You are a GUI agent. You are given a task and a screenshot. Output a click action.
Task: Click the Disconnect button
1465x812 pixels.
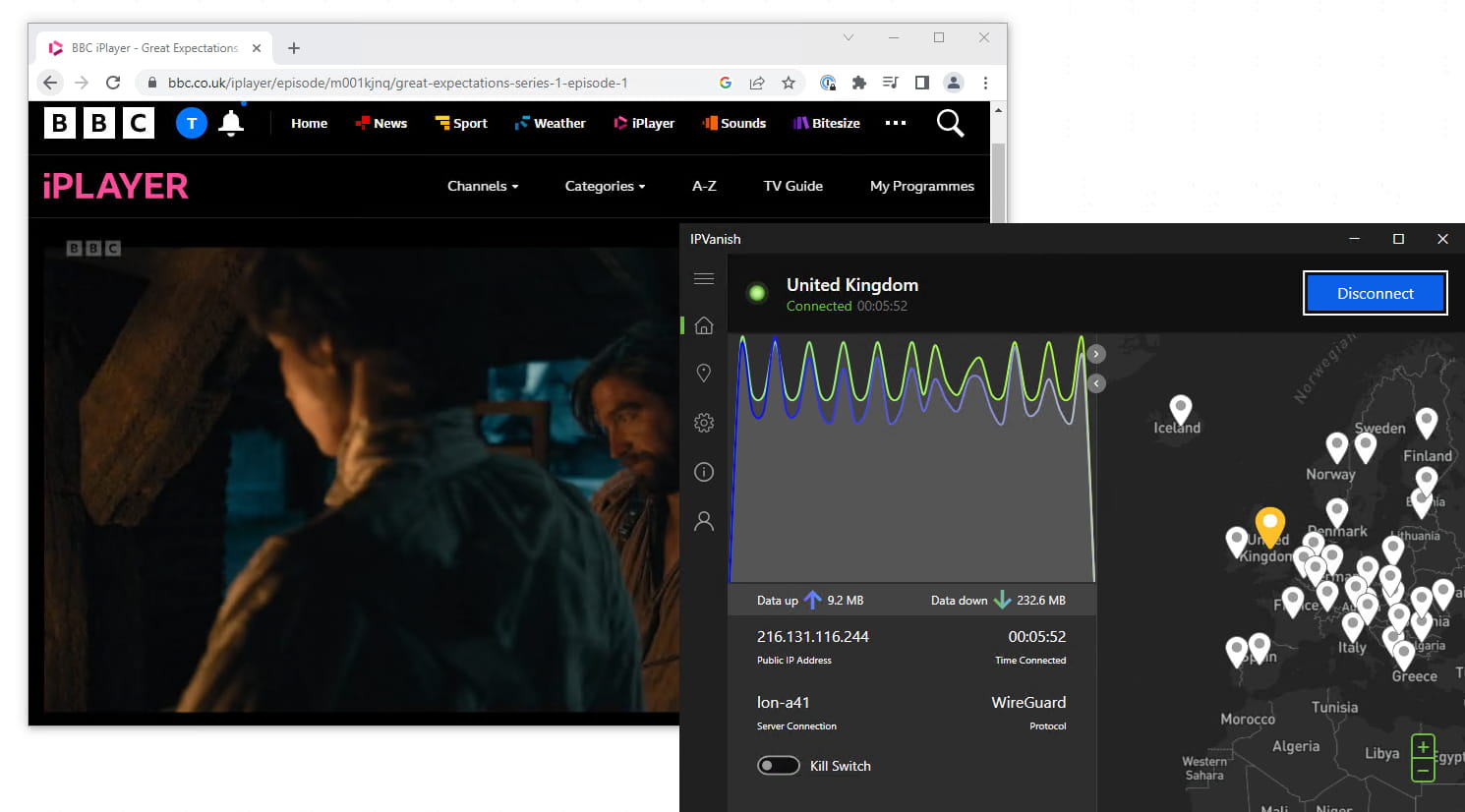(1374, 292)
